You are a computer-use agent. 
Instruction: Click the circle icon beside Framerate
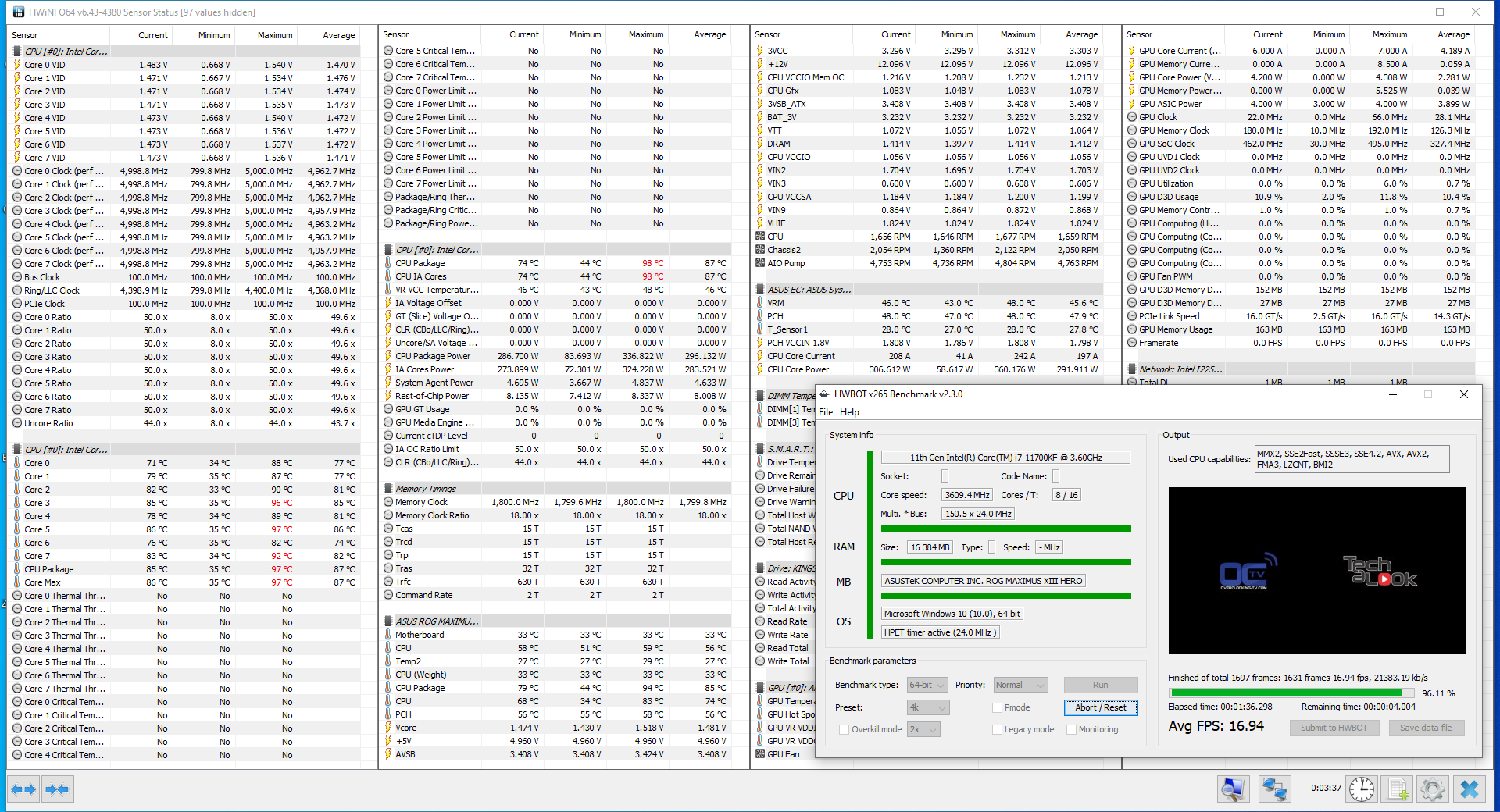1132,343
